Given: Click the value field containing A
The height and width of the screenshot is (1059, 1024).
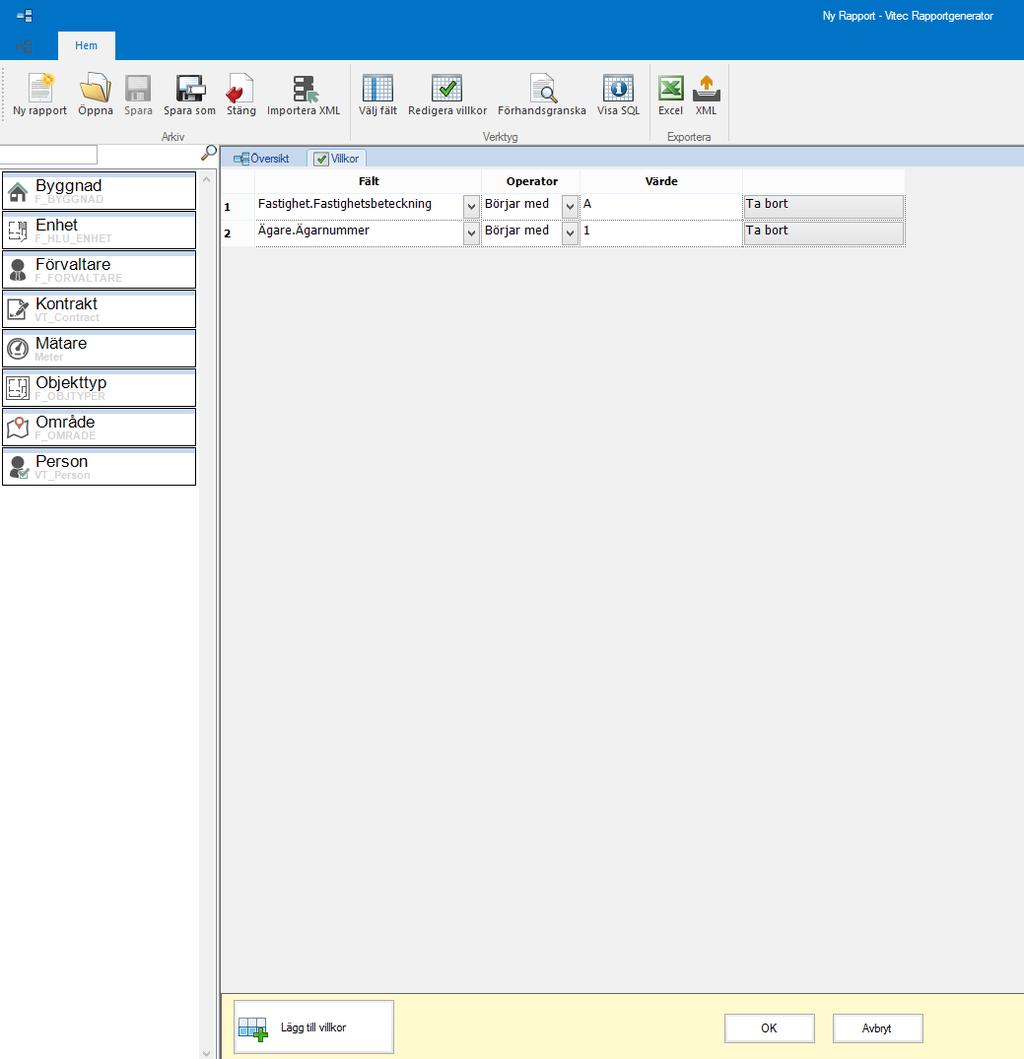Looking at the screenshot, I should click(661, 207).
